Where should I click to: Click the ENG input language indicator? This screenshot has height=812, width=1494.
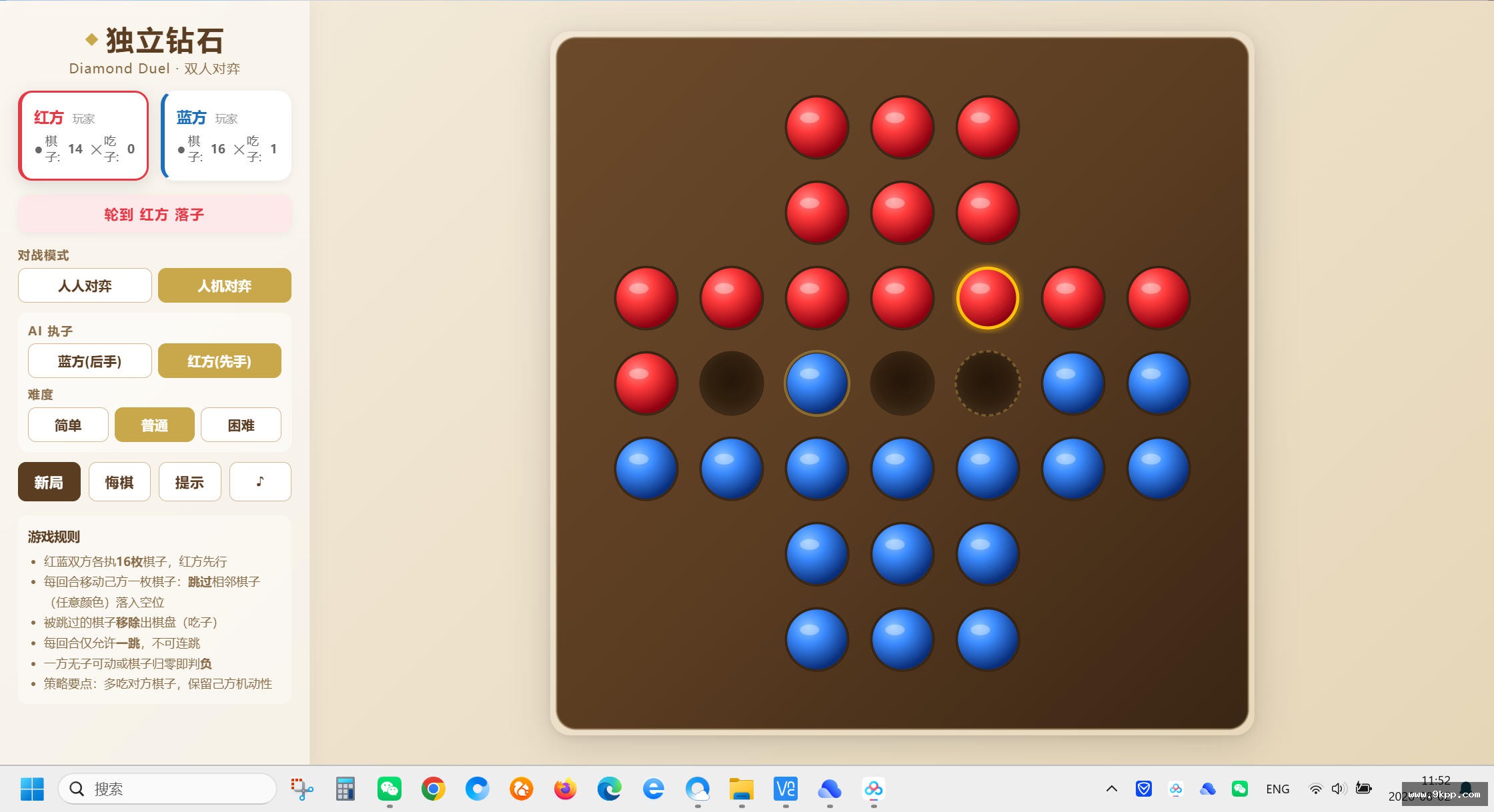point(1277,789)
